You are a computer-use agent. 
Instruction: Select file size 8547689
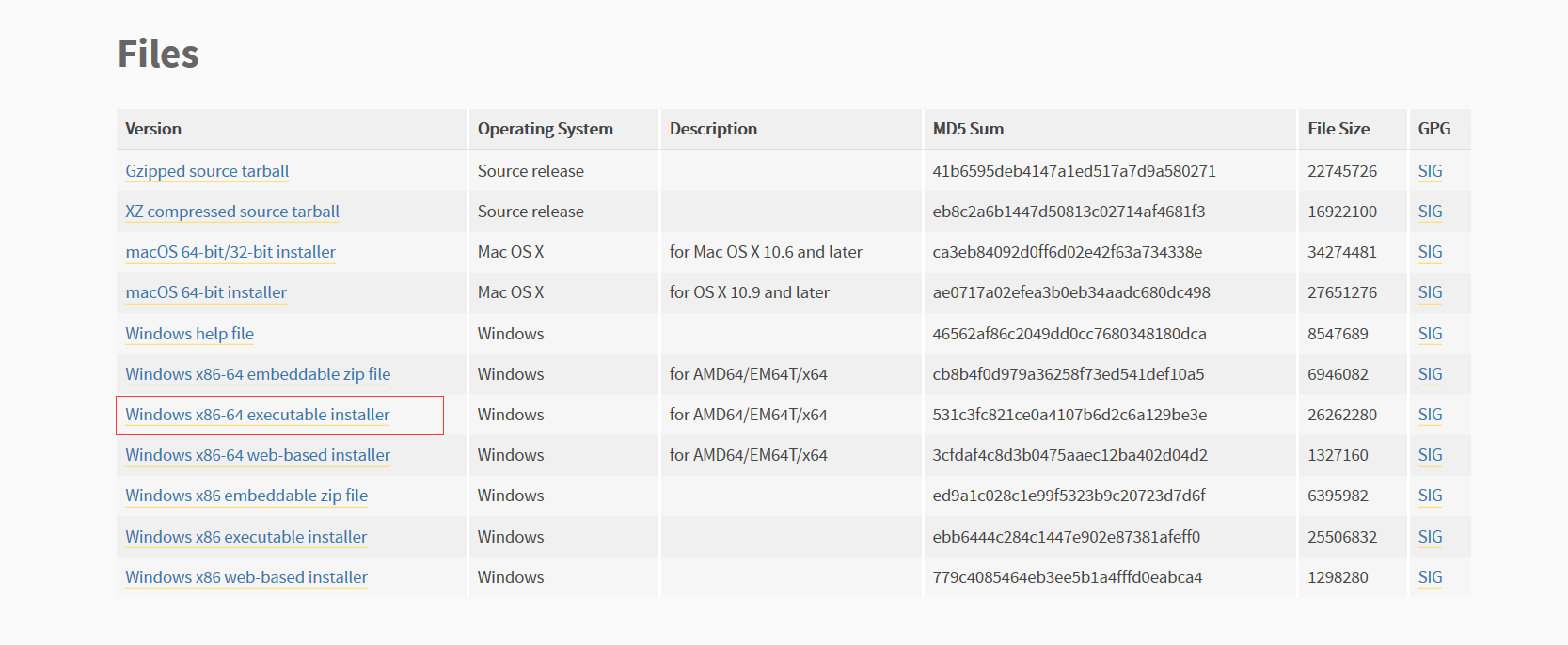coord(1338,334)
